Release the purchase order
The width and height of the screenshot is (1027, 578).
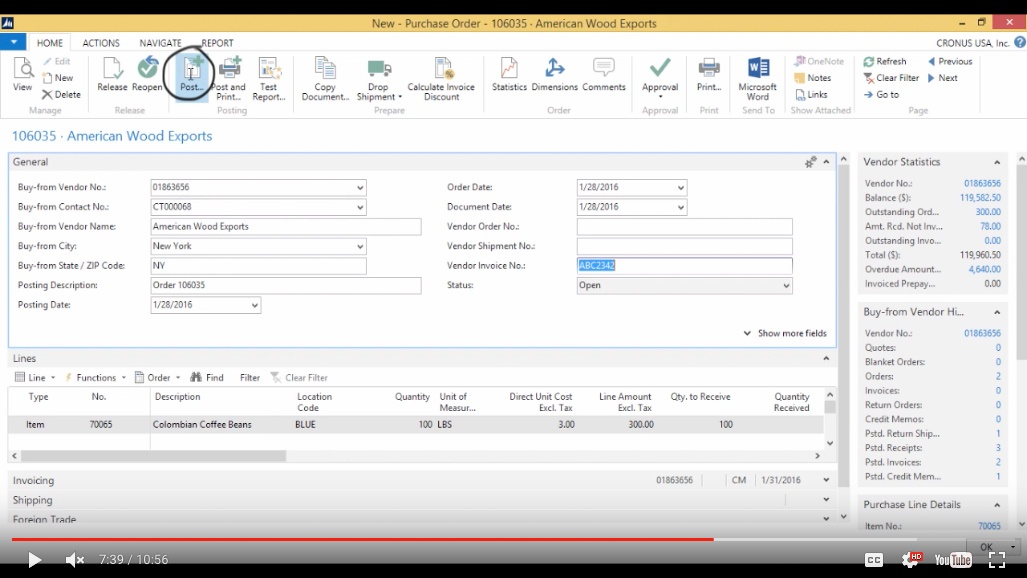[x=112, y=74]
